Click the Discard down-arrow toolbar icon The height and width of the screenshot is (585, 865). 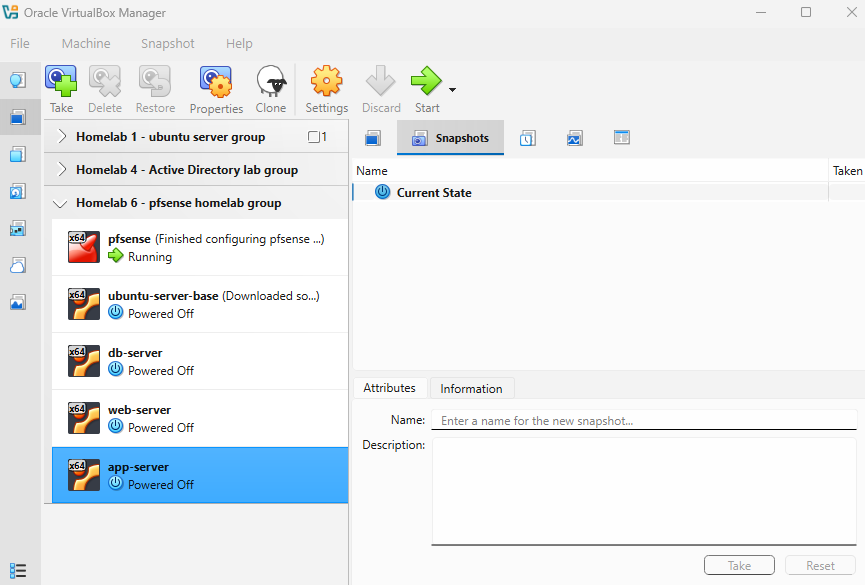381,81
